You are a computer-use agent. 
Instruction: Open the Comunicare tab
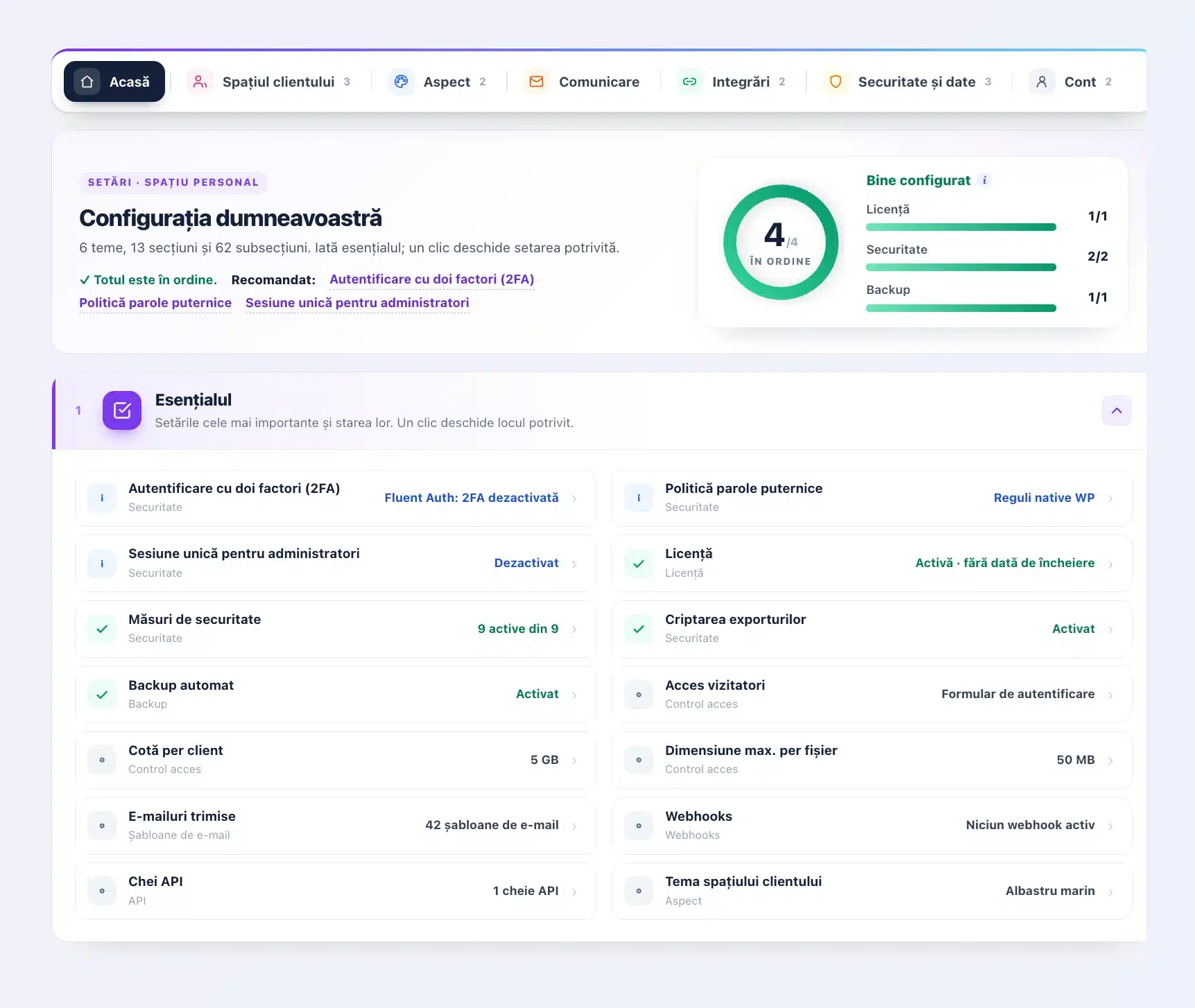pyautogui.click(x=583, y=82)
